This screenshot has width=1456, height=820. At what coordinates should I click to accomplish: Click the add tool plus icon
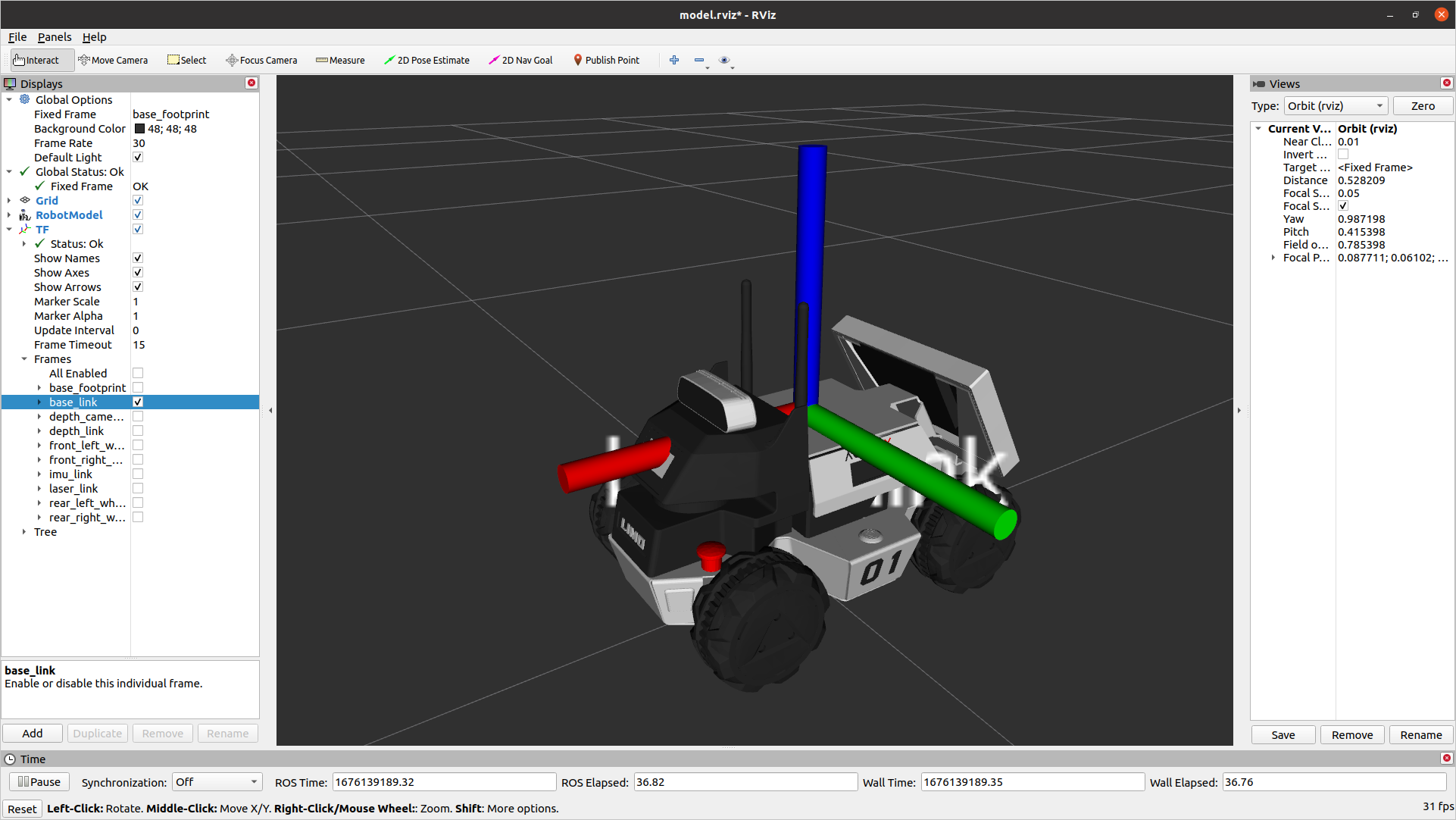pyautogui.click(x=674, y=60)
